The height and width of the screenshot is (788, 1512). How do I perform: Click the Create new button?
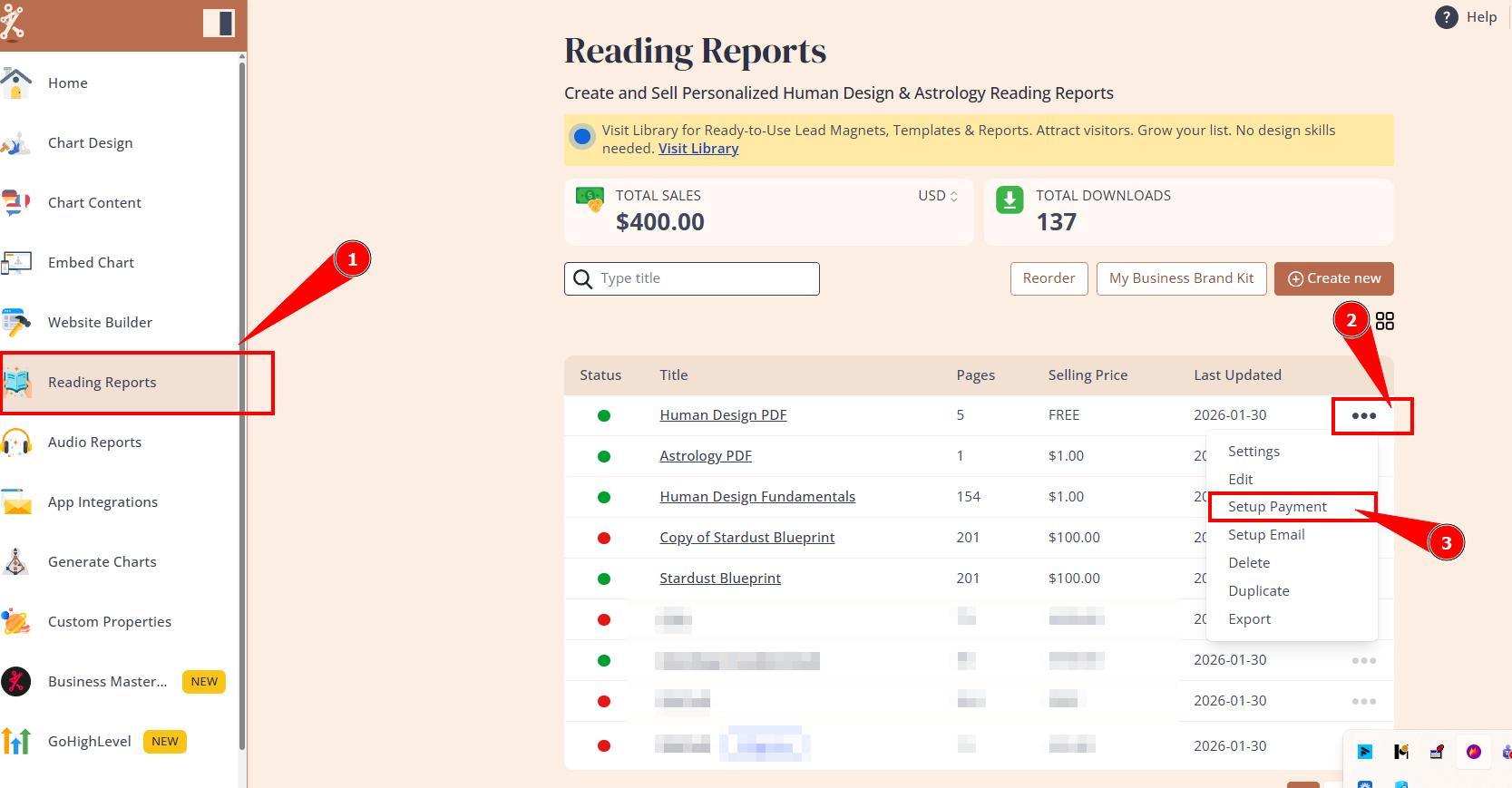pyautogui.click(x=1333, y=278)
